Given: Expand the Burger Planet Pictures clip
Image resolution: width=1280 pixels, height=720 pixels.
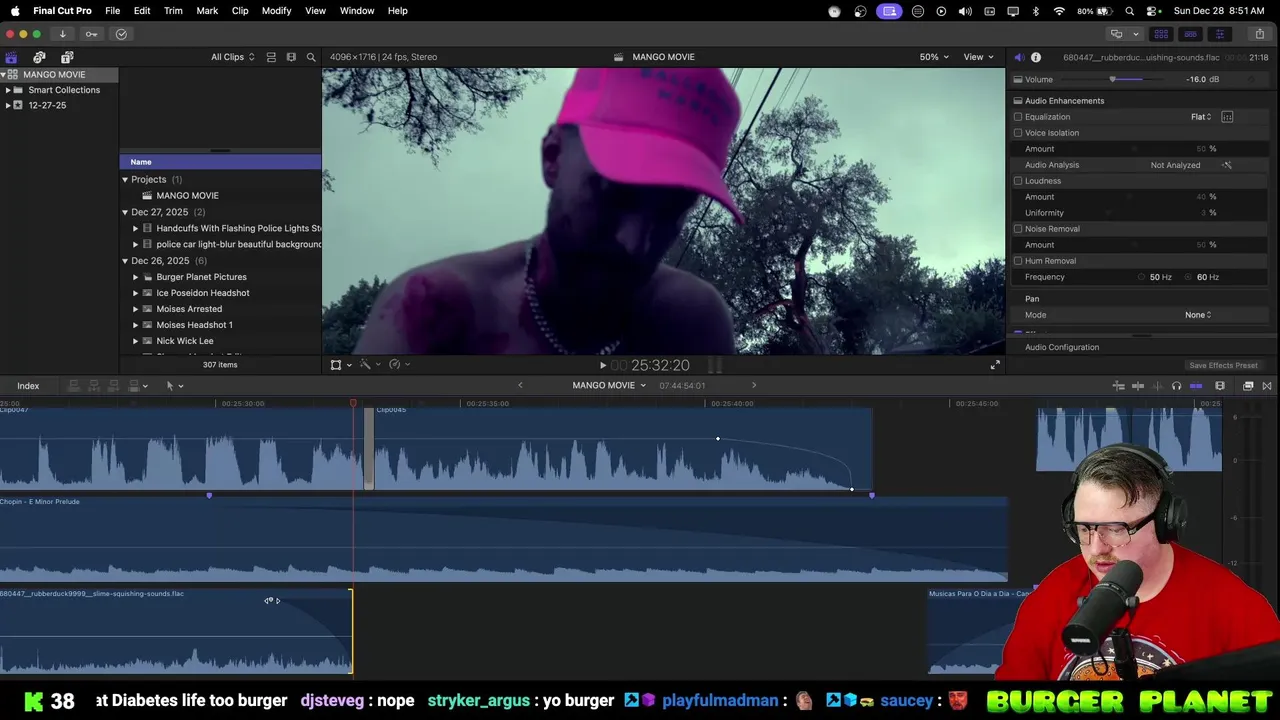Looking at the screenshot, I should pos(136,277).
